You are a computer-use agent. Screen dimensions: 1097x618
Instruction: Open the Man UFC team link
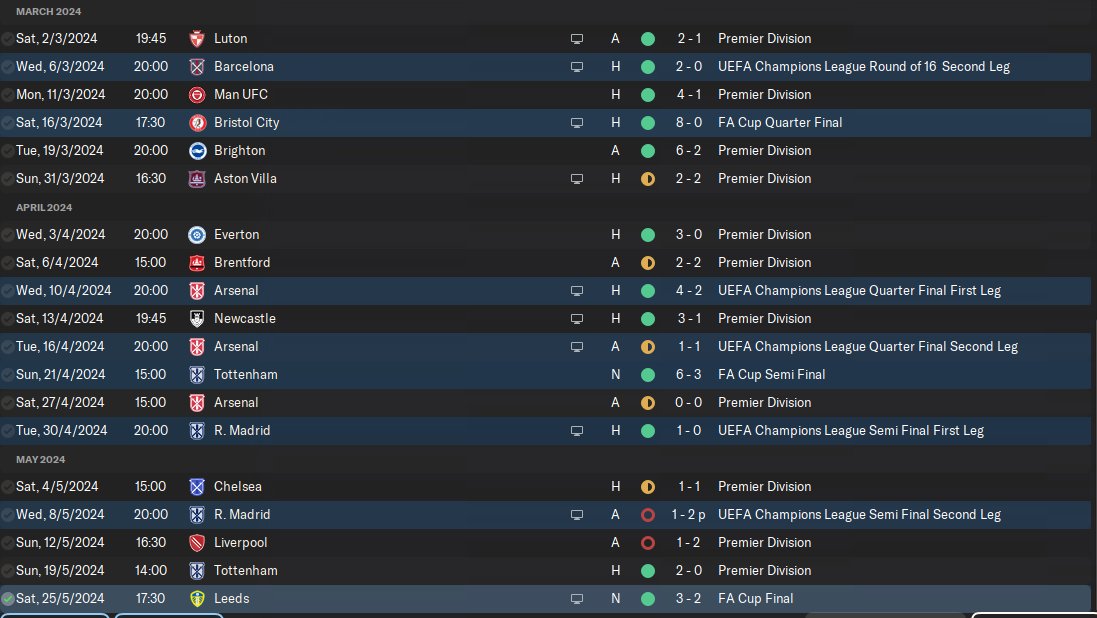point(241,95)
